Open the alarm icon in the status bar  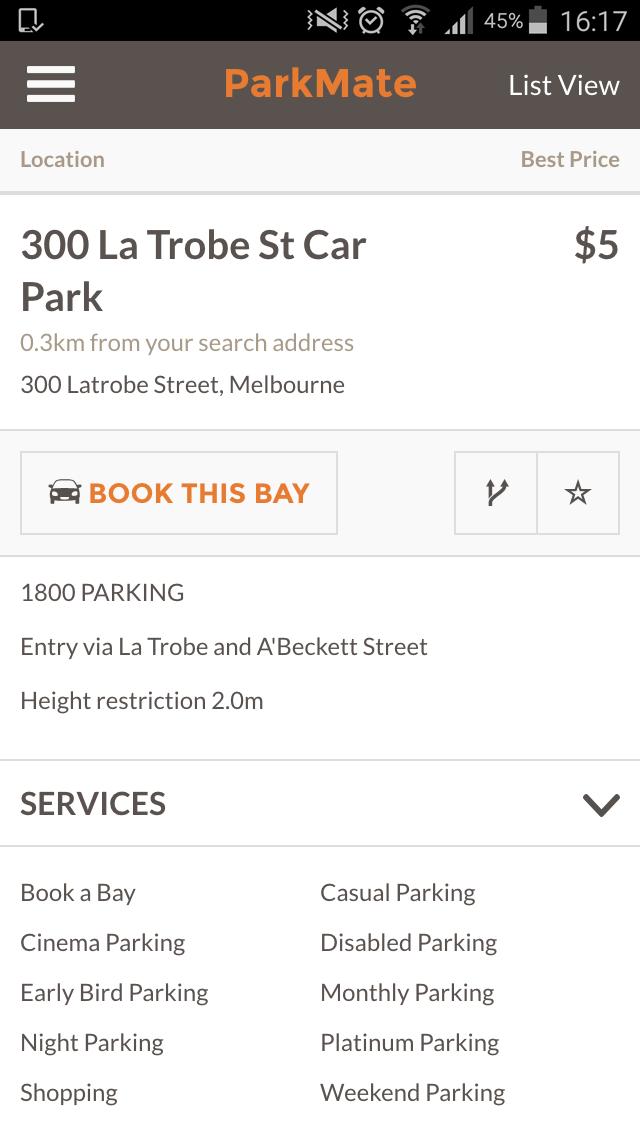point(369,19)
